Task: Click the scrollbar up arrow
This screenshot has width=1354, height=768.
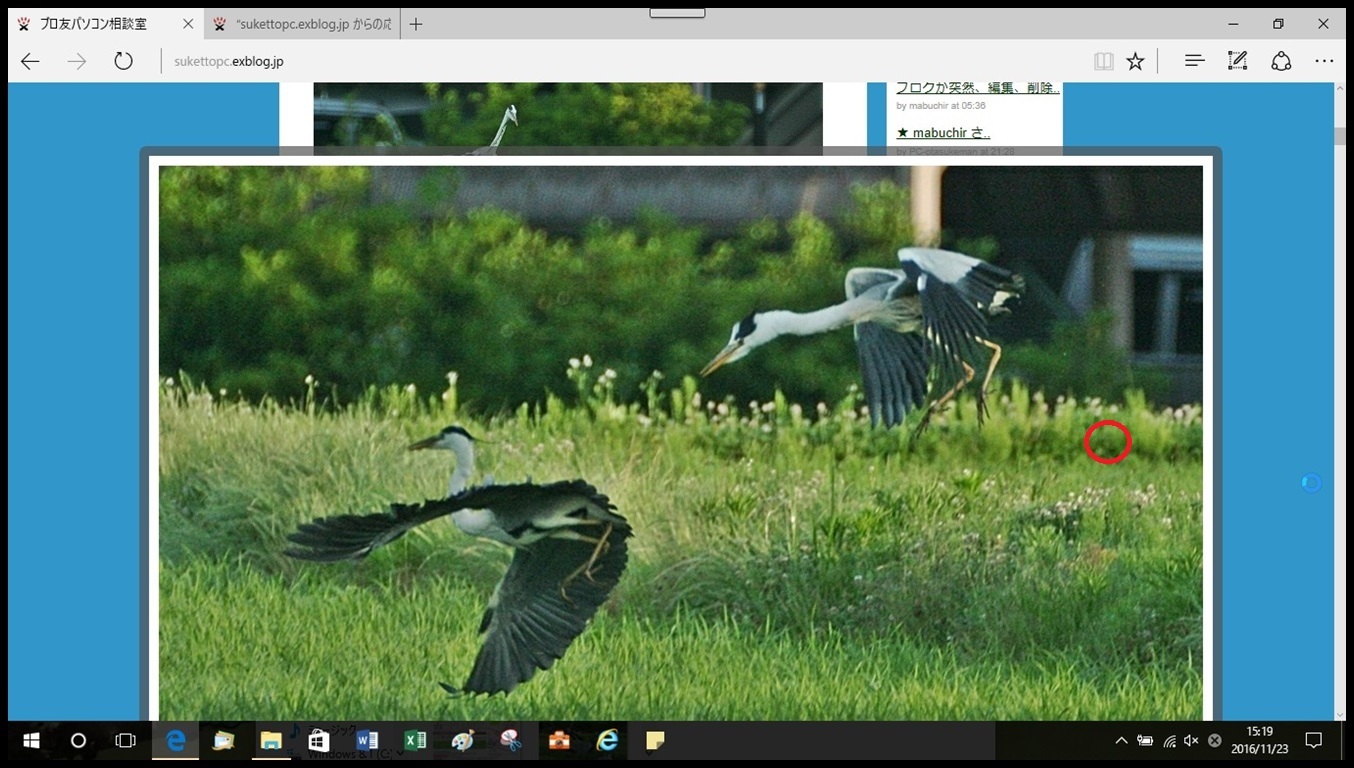Action: click(1340, 89)
